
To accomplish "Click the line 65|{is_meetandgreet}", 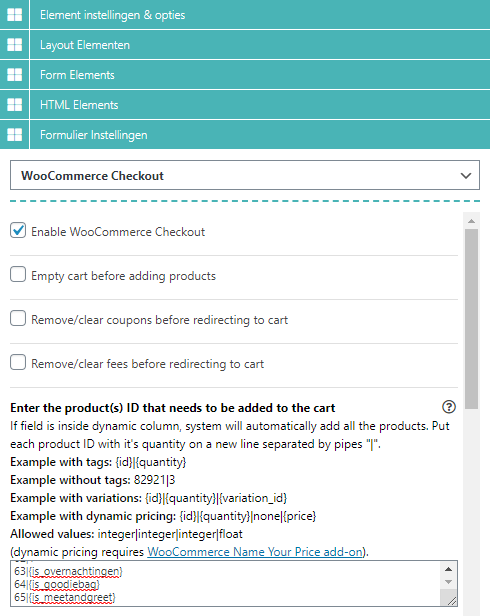I will 65,598.
